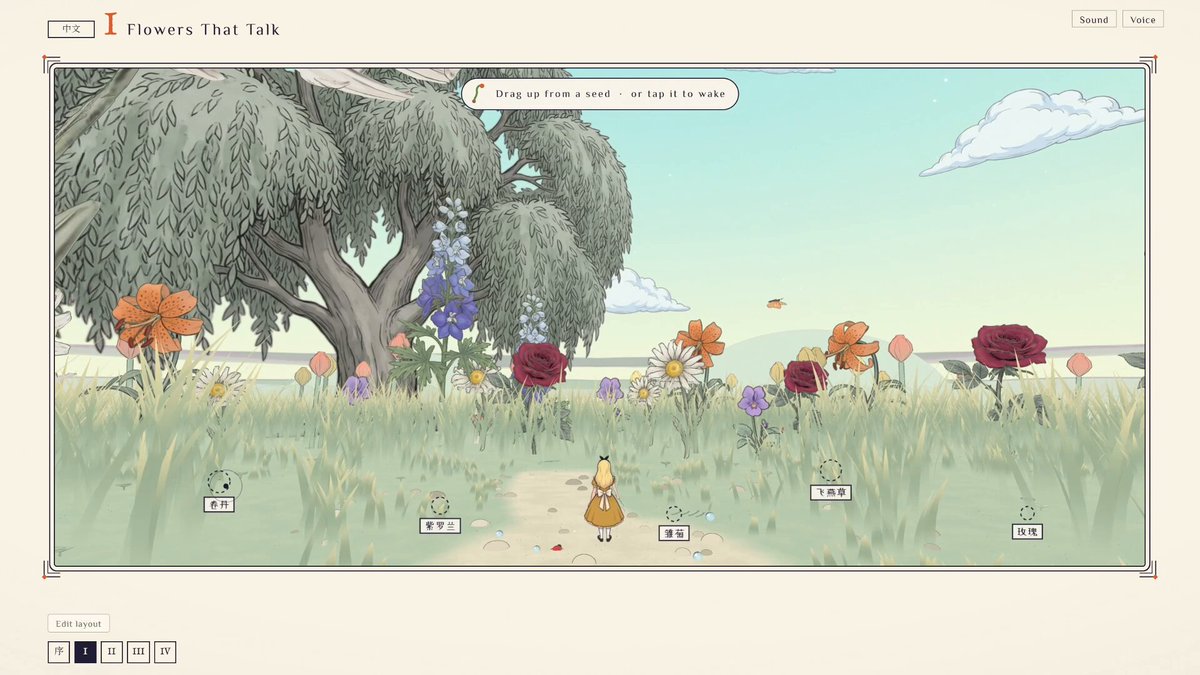The height and width of the screenshot is (675, 1200).
Task: Tap the 卷丹 tiger lily seed circle
Action: (219, 482)
